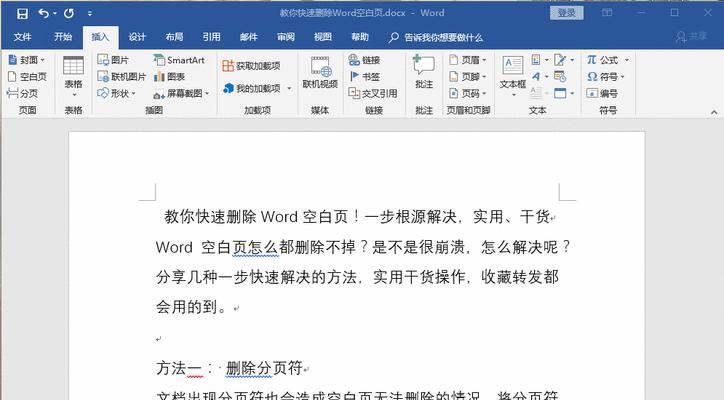Image resolution: width=724 pixels, height=400 pixels.
Task: Open the 公式 equation dropdown arrow
Action: (626, 60)
